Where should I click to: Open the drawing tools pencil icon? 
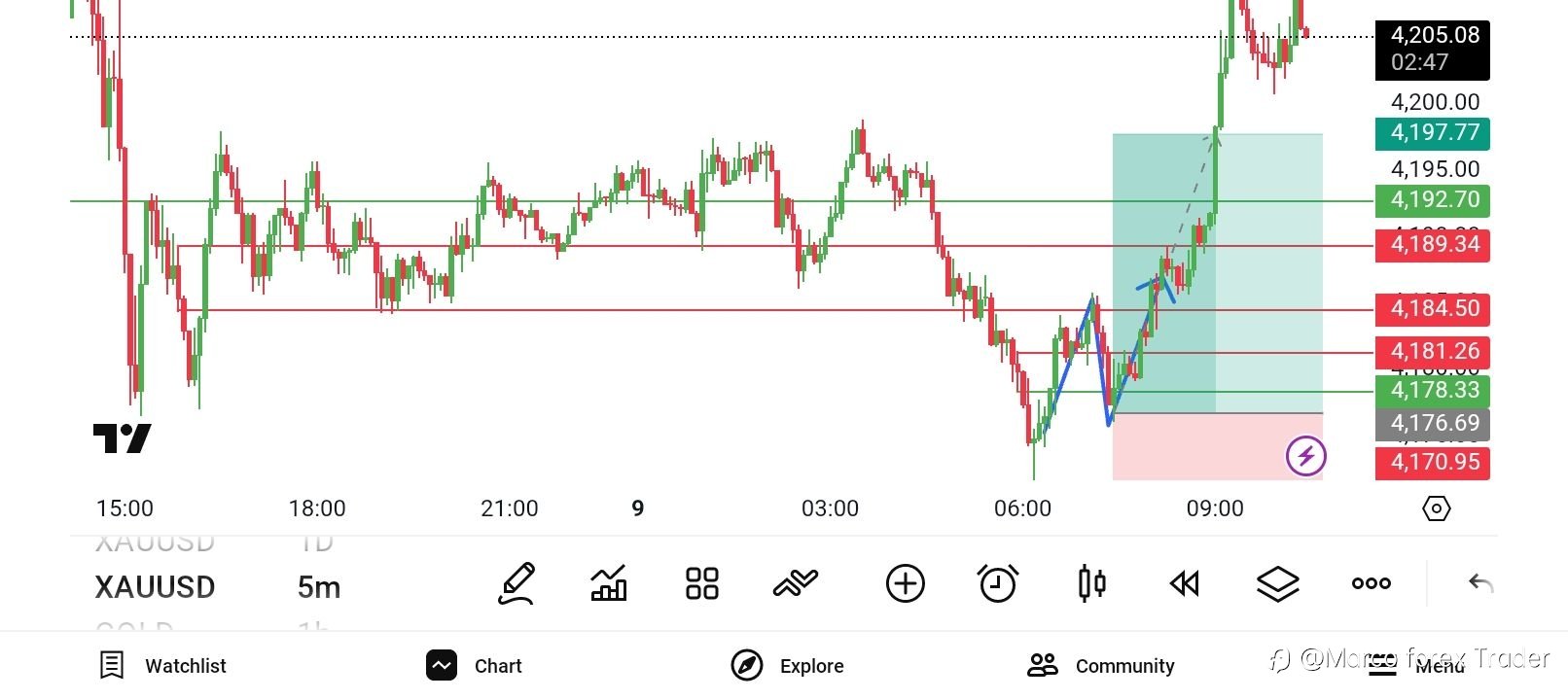pyautogui.click(x=517, y=583)
